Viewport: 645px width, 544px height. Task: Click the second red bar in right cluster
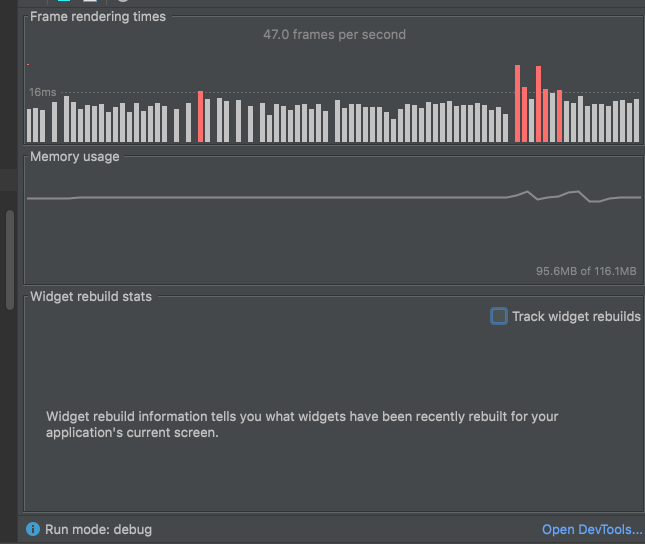point(524,114)
